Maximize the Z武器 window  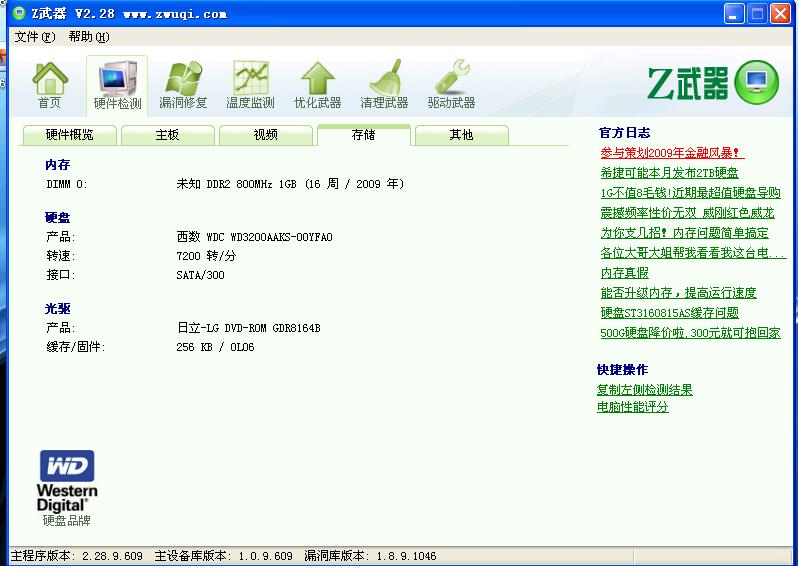point(757,14)
